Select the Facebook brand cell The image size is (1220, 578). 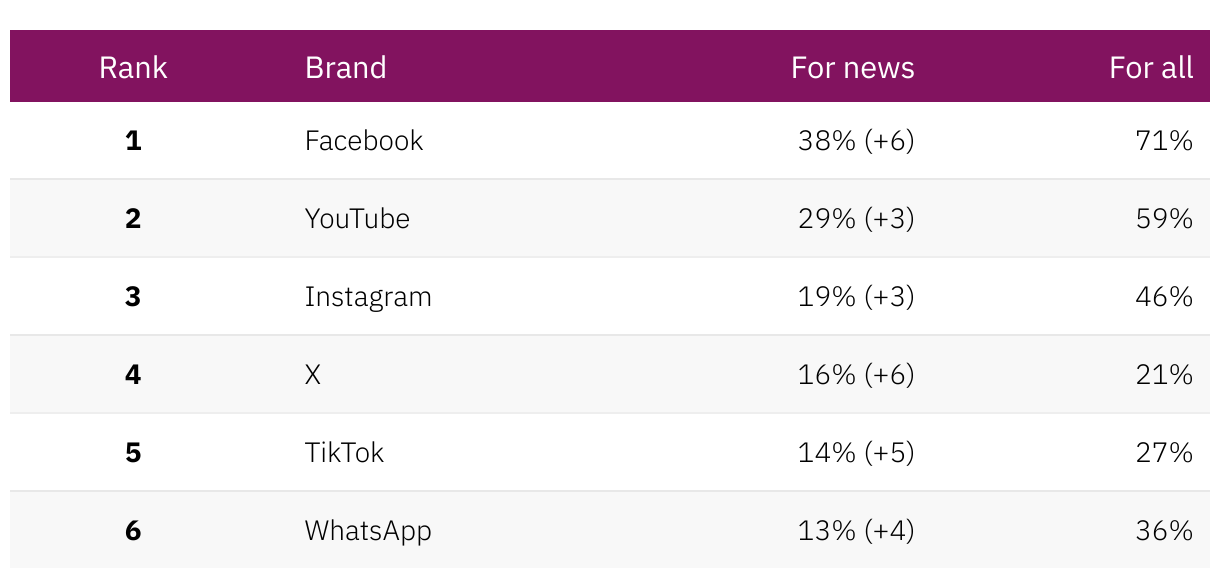click(x=364, y=141)
